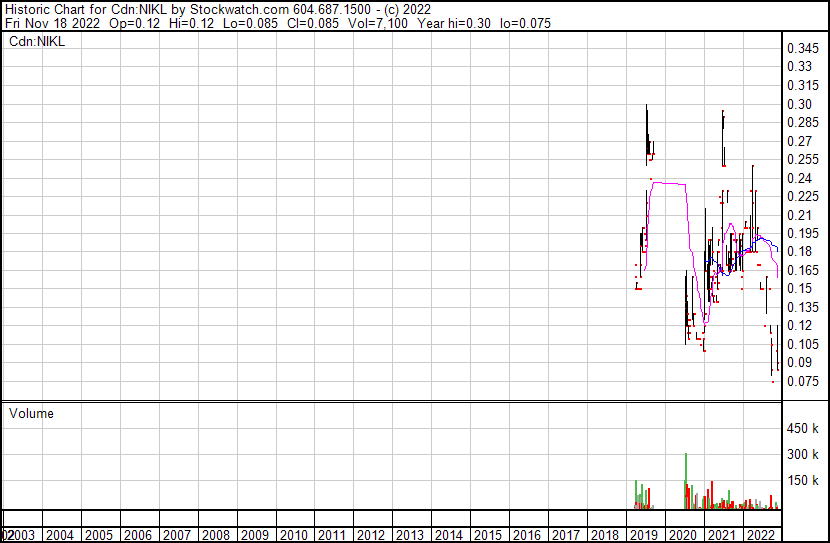Click the Cdn:NIKL symbol label in the chart corner
830x543 pixels.
pos(37,42)
